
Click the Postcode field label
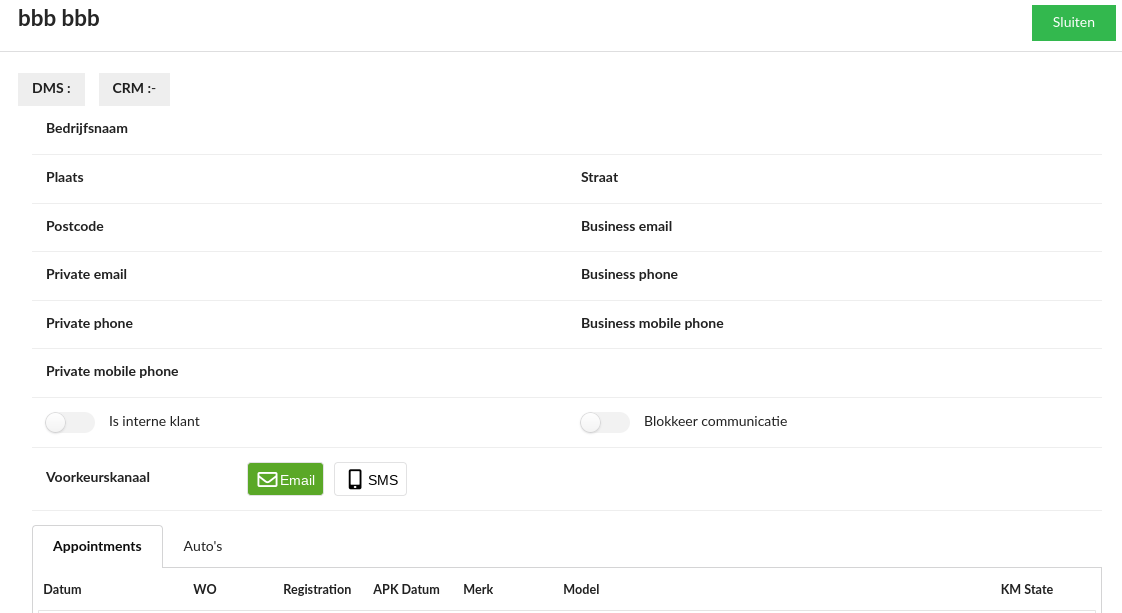click(74, 226)
